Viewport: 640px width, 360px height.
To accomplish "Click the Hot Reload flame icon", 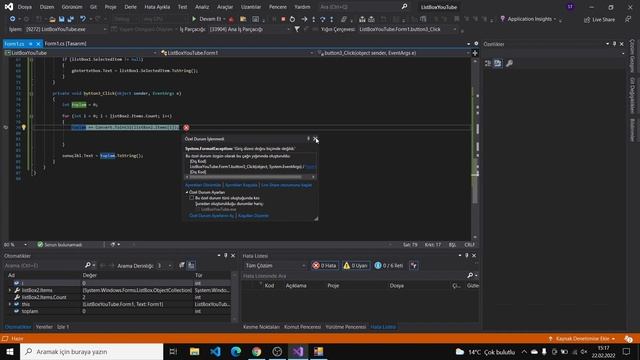I will tap(231, 19).
